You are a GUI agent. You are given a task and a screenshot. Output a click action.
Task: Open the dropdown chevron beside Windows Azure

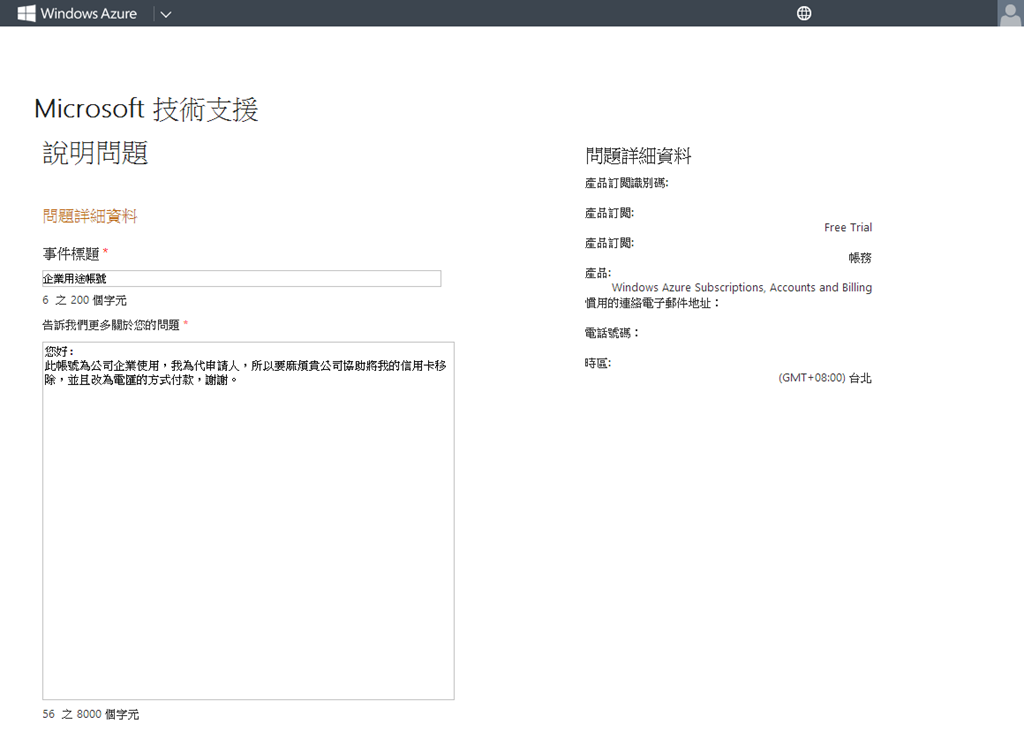[166, 14]
